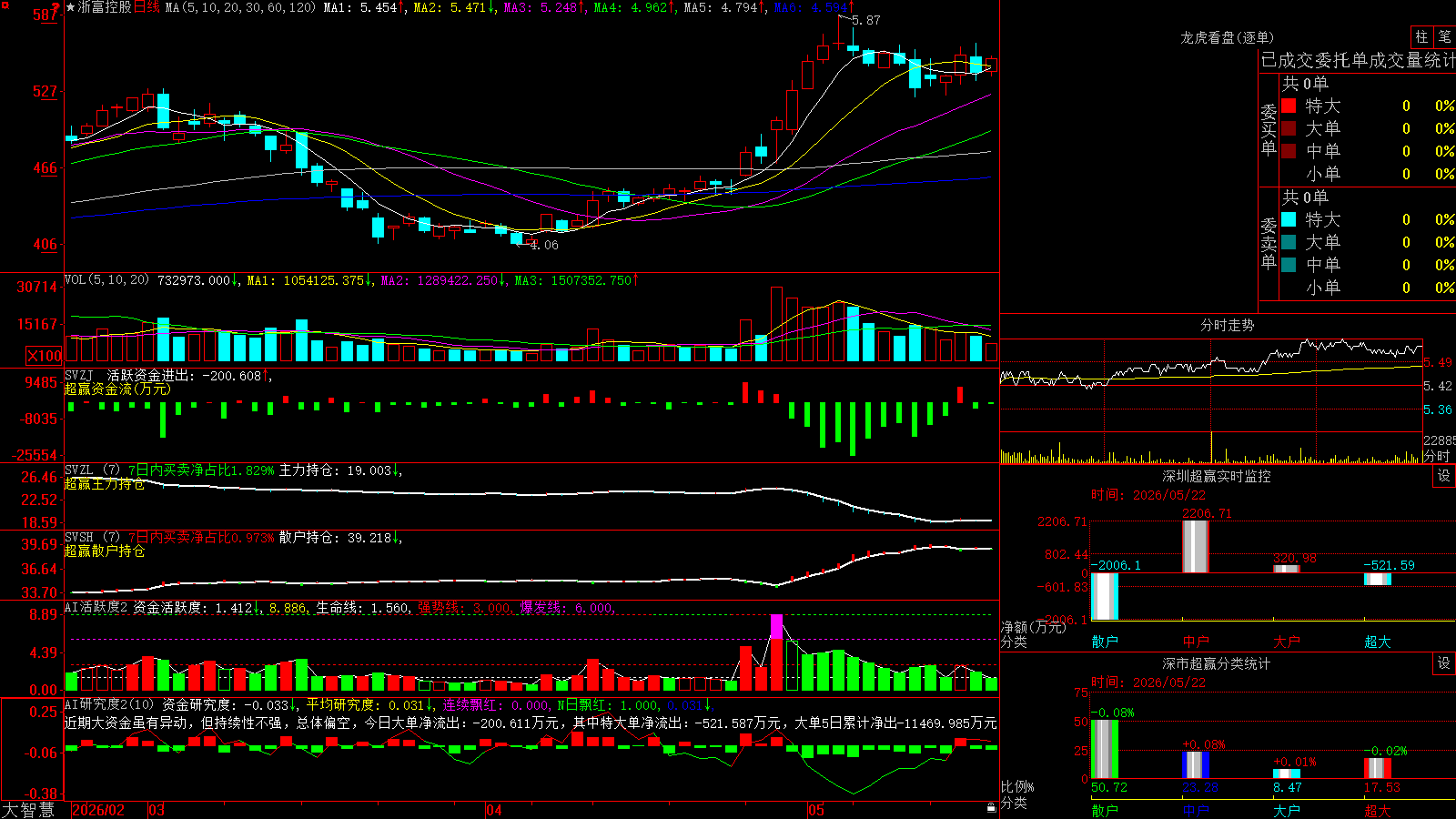Select the SVZJ indicator label
The width and height of the screenshot is (1456, 819).
[x=79, y=375]
